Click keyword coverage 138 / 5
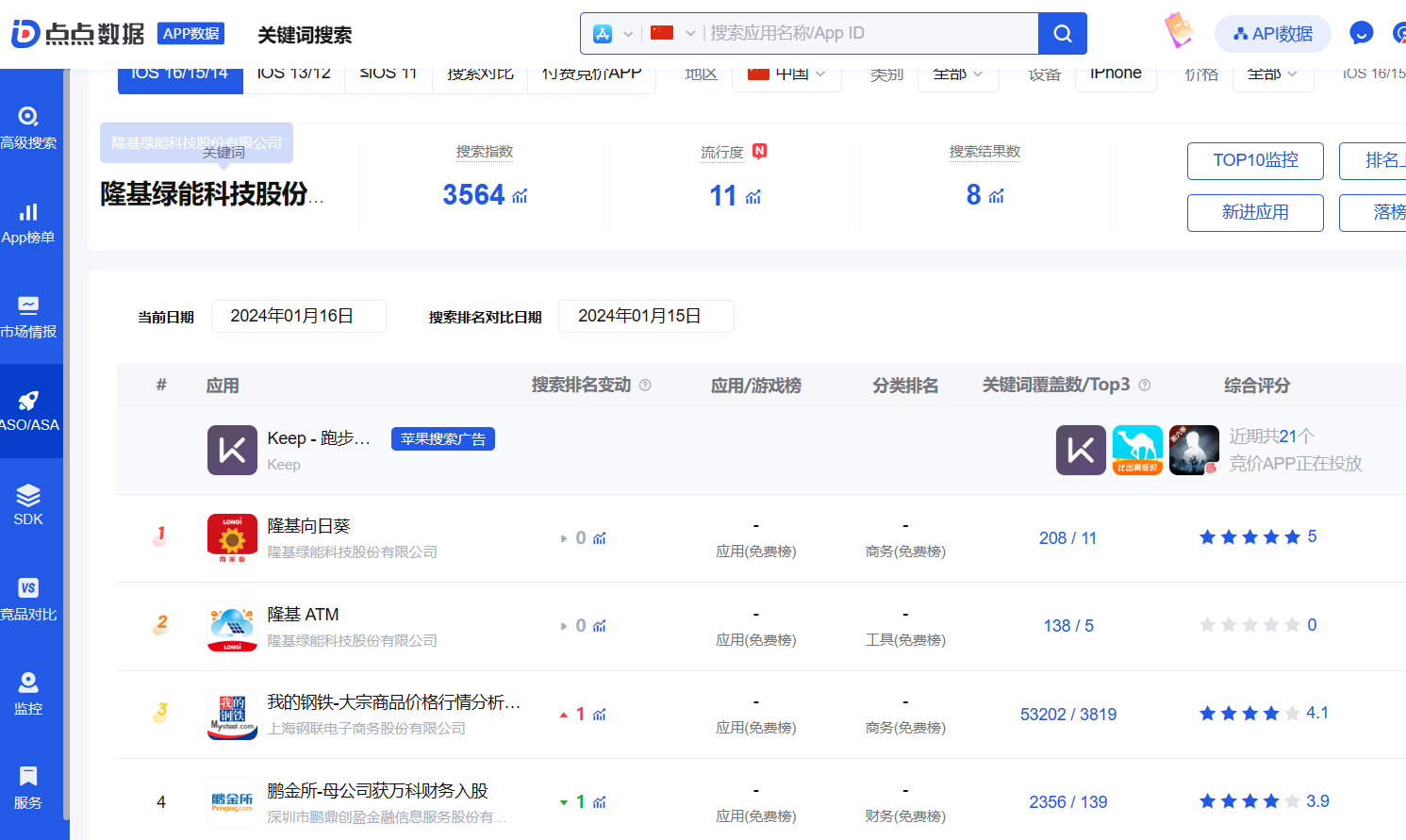Image resolution: width=1406 pixels, height=840 pixels. [x=1068, y=626]
